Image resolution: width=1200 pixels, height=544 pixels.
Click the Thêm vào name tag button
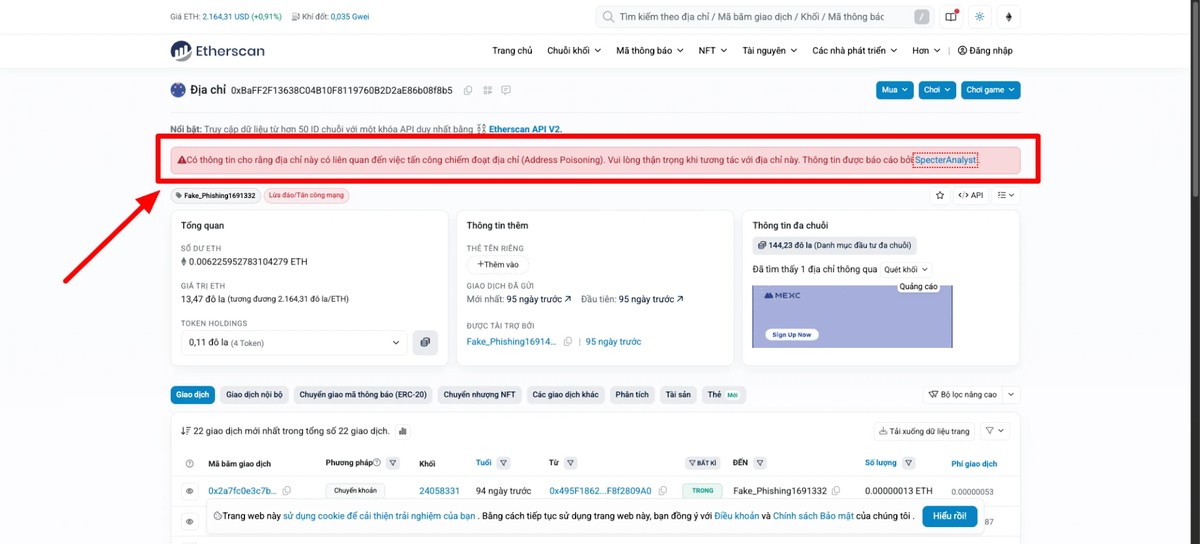tap(497, 265)
